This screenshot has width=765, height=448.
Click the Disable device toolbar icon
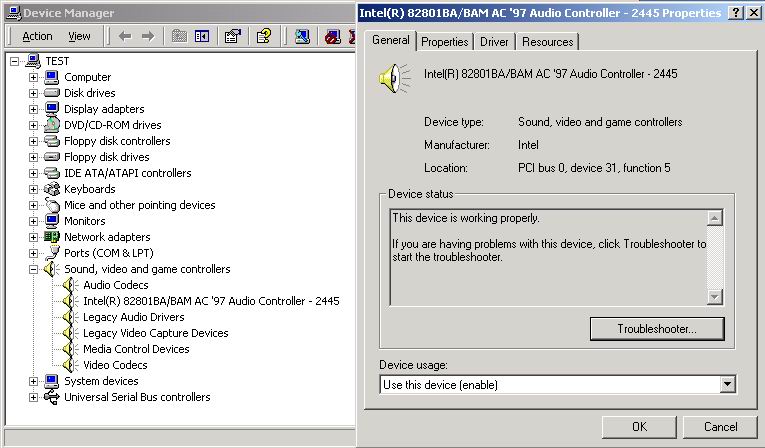pyautogui.click(x=332, y=36)
